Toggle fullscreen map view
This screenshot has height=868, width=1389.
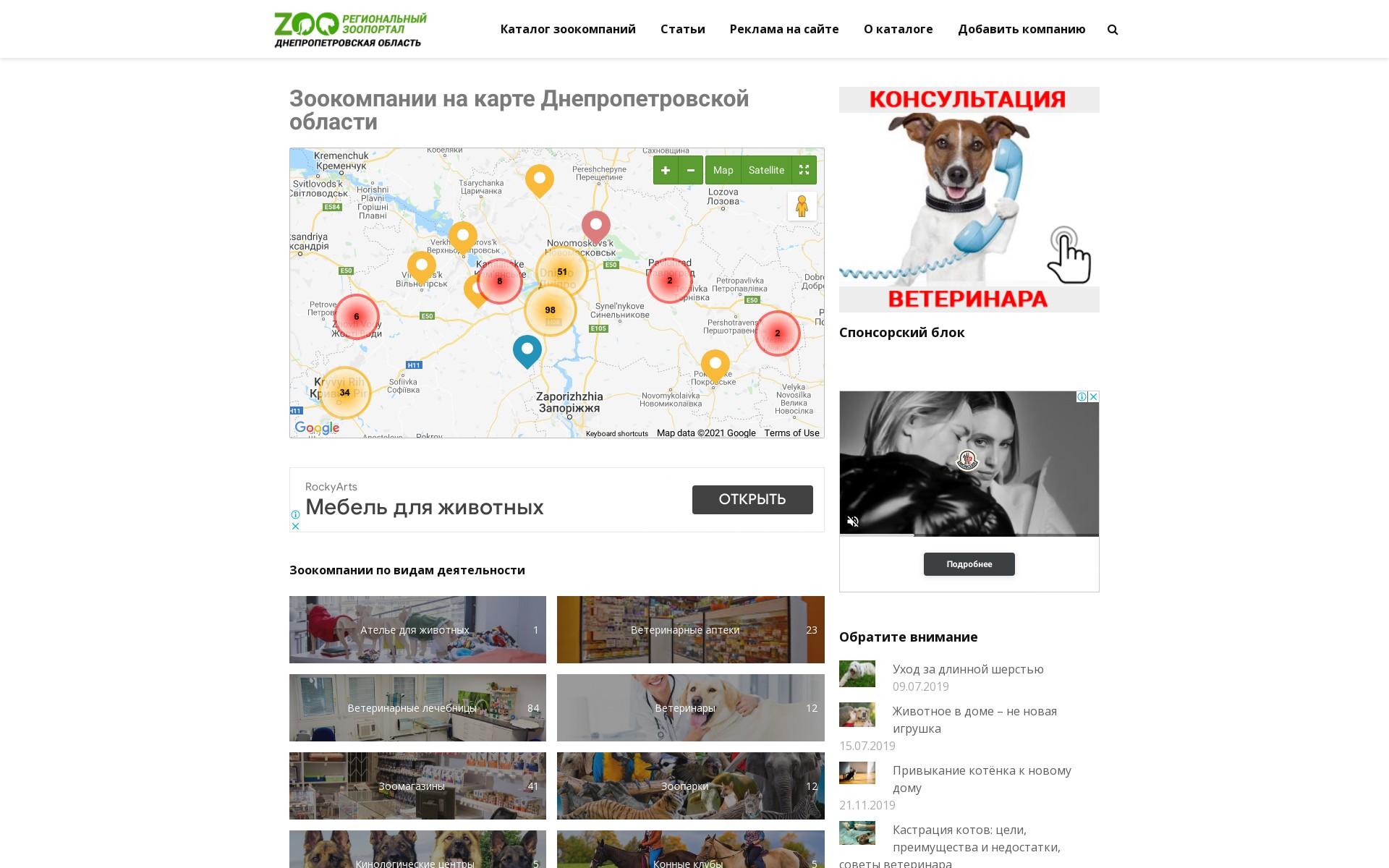pos(804,170)
